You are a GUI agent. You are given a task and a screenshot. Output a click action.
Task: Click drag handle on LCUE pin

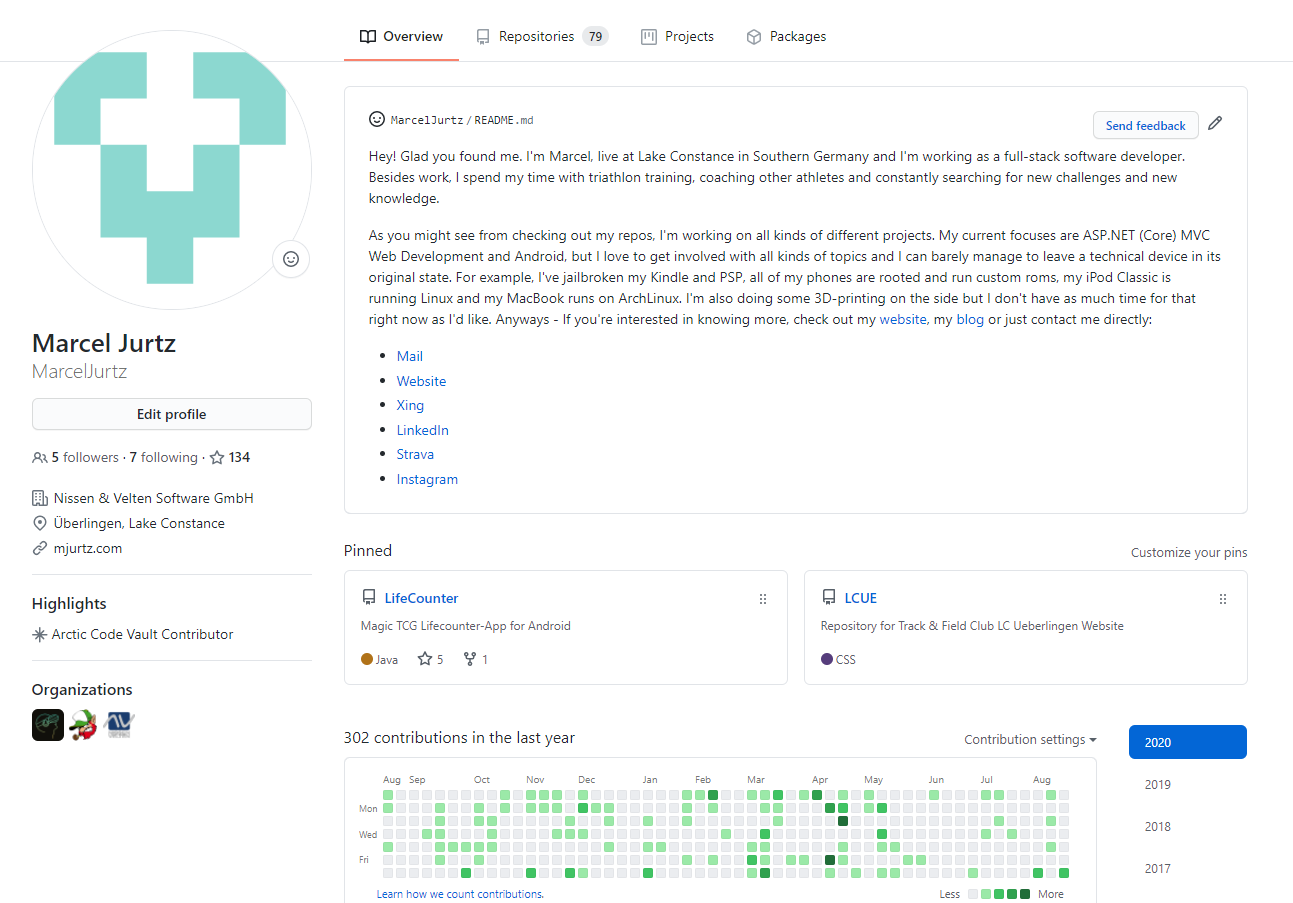tap(1222, 599)
